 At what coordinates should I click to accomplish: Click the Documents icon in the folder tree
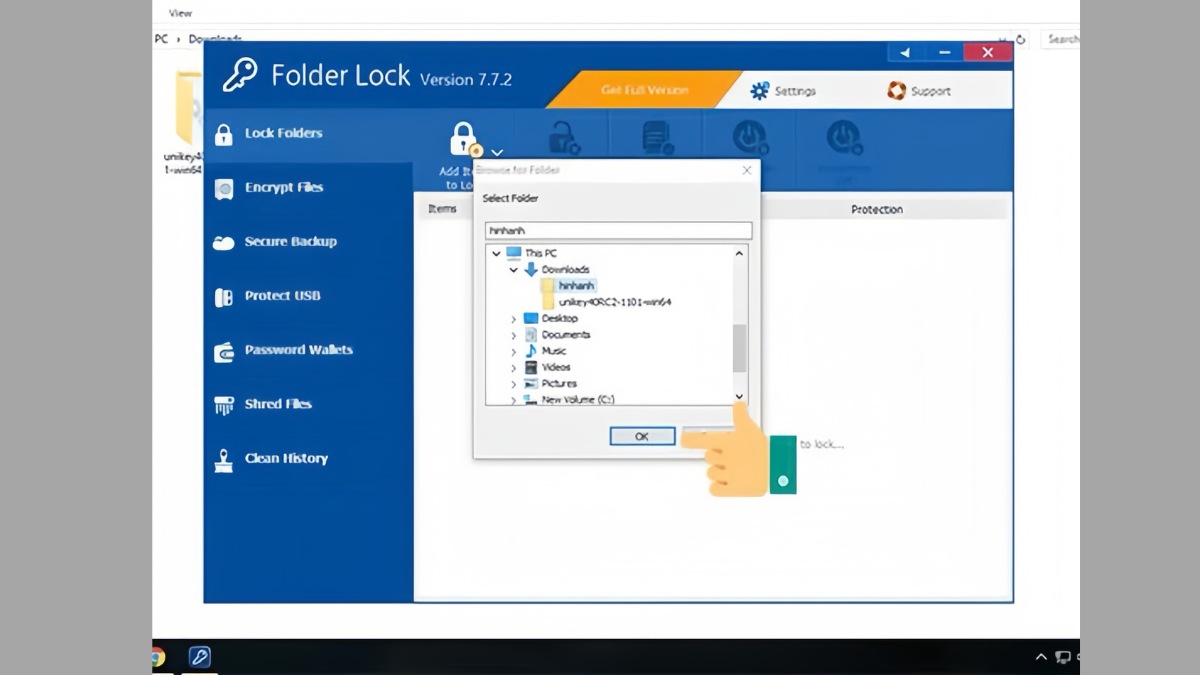pos(531,335)
